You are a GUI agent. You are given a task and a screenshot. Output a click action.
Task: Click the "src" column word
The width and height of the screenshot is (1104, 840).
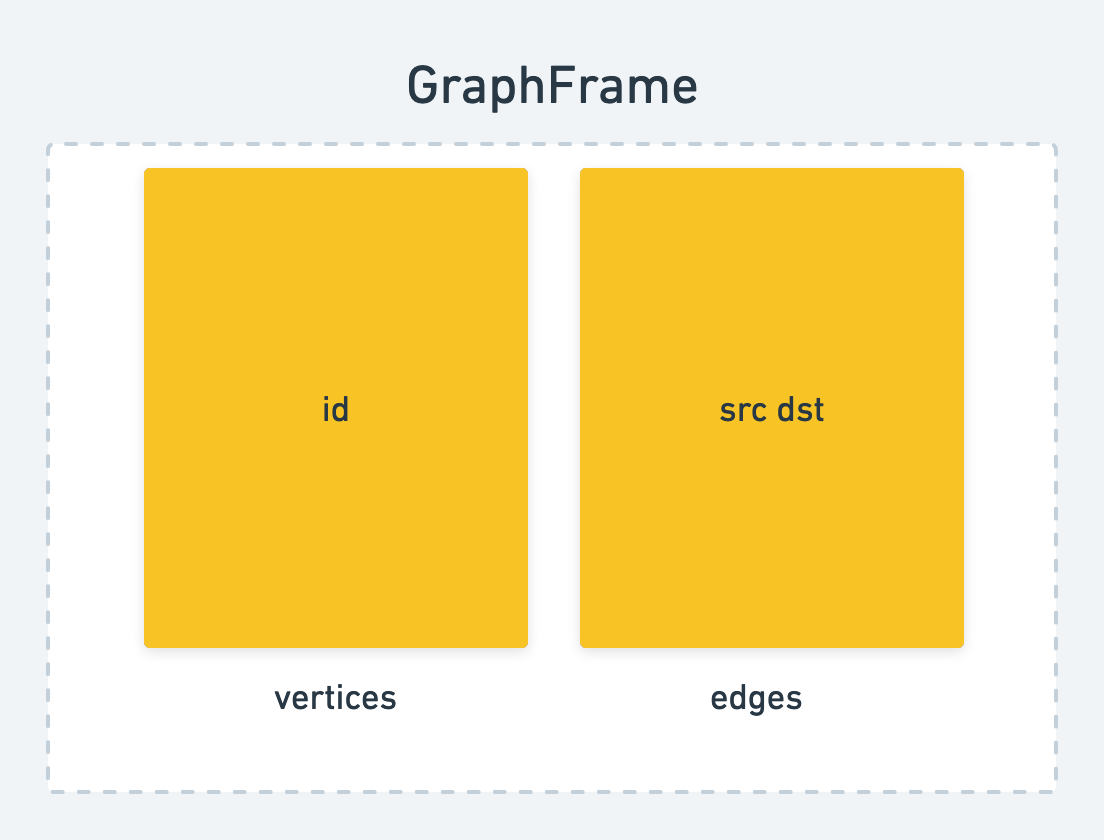coord(743,410)
